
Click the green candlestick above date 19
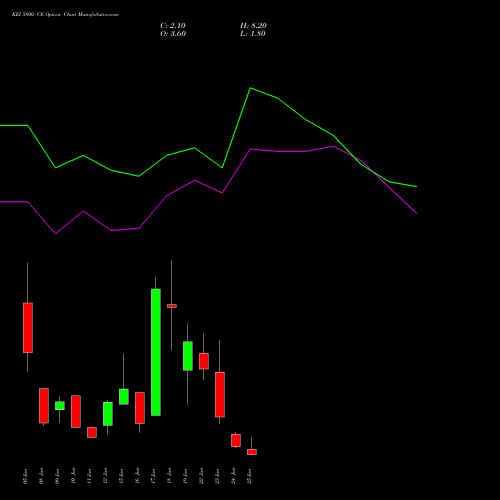tap(188, 356)
